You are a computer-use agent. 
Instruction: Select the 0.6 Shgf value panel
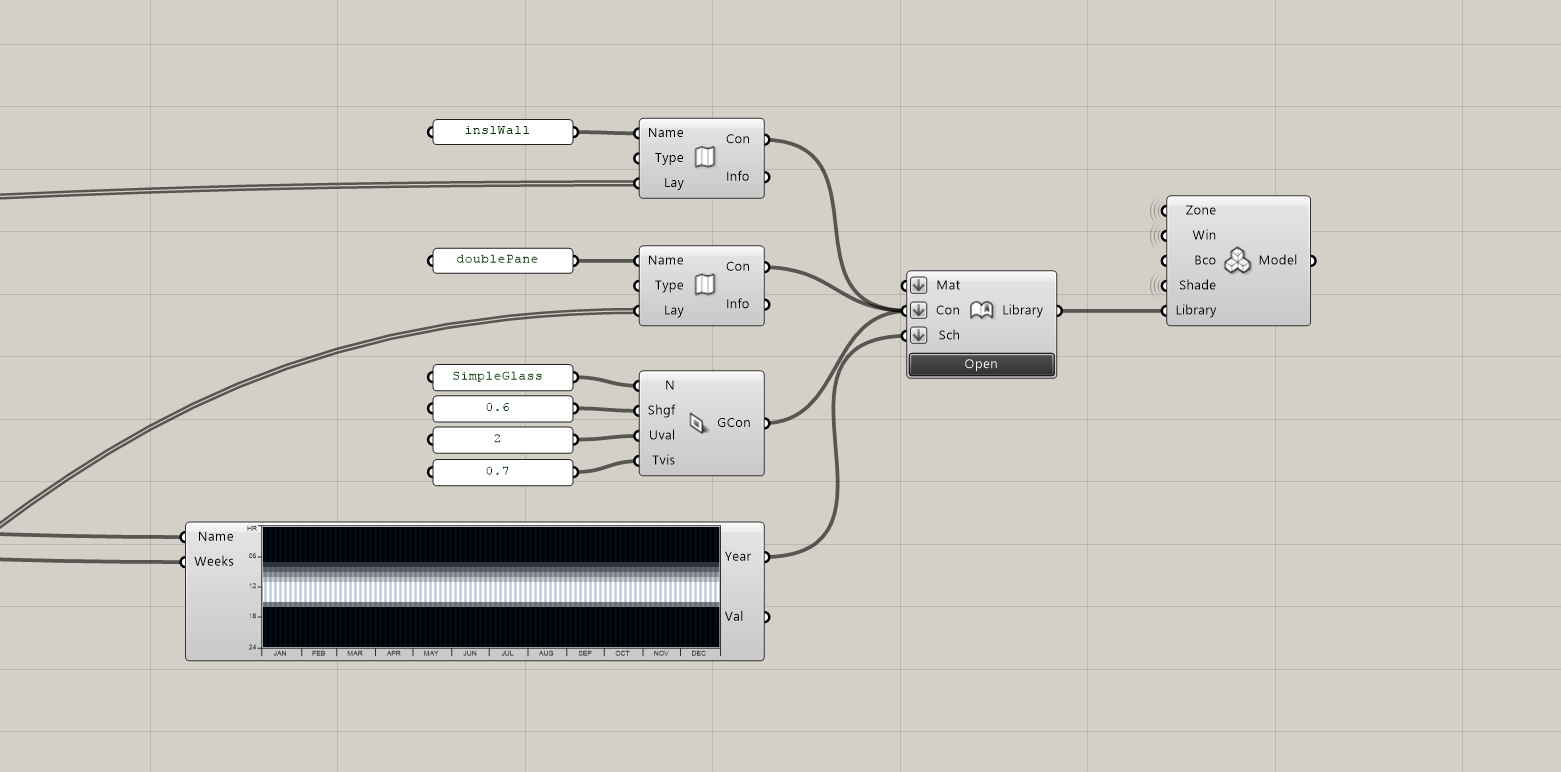(503, 408)
